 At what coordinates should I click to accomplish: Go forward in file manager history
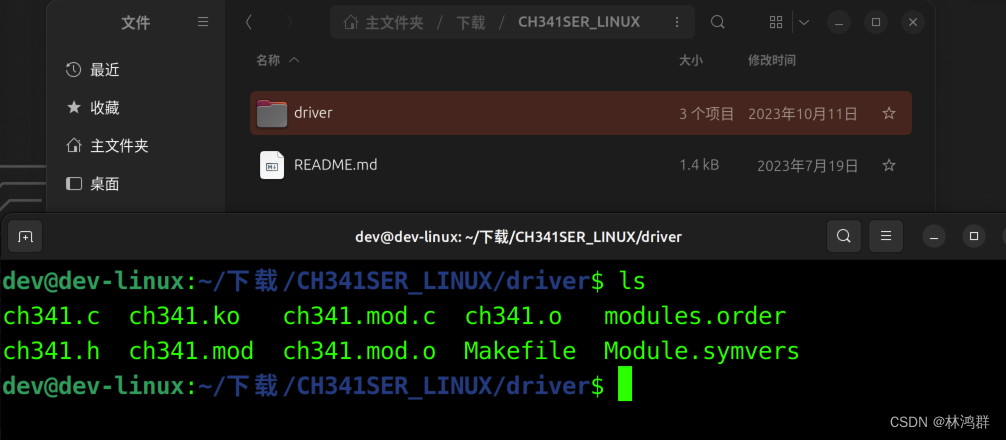tap(289, 22)
